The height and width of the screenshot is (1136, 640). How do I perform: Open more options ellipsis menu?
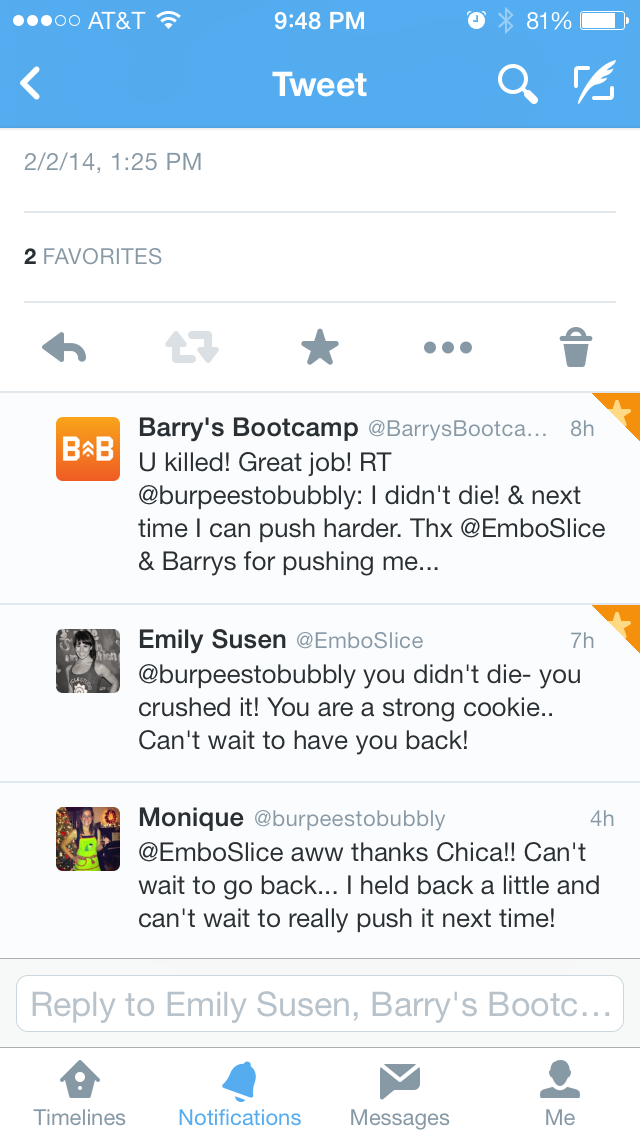(448, 348)
